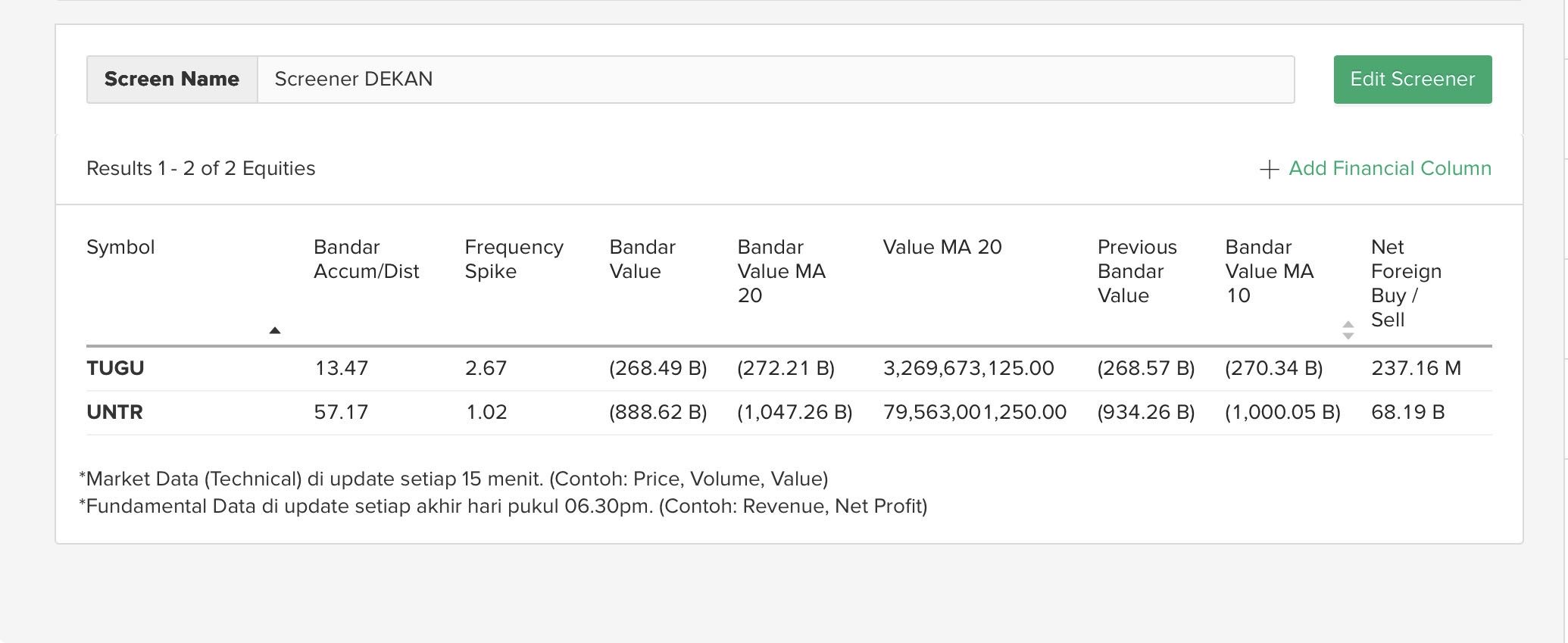Select the Bandar Value MA 20 column header
Screen dimensions: 1568x643
pyautogui.click(x=781, y=271)
